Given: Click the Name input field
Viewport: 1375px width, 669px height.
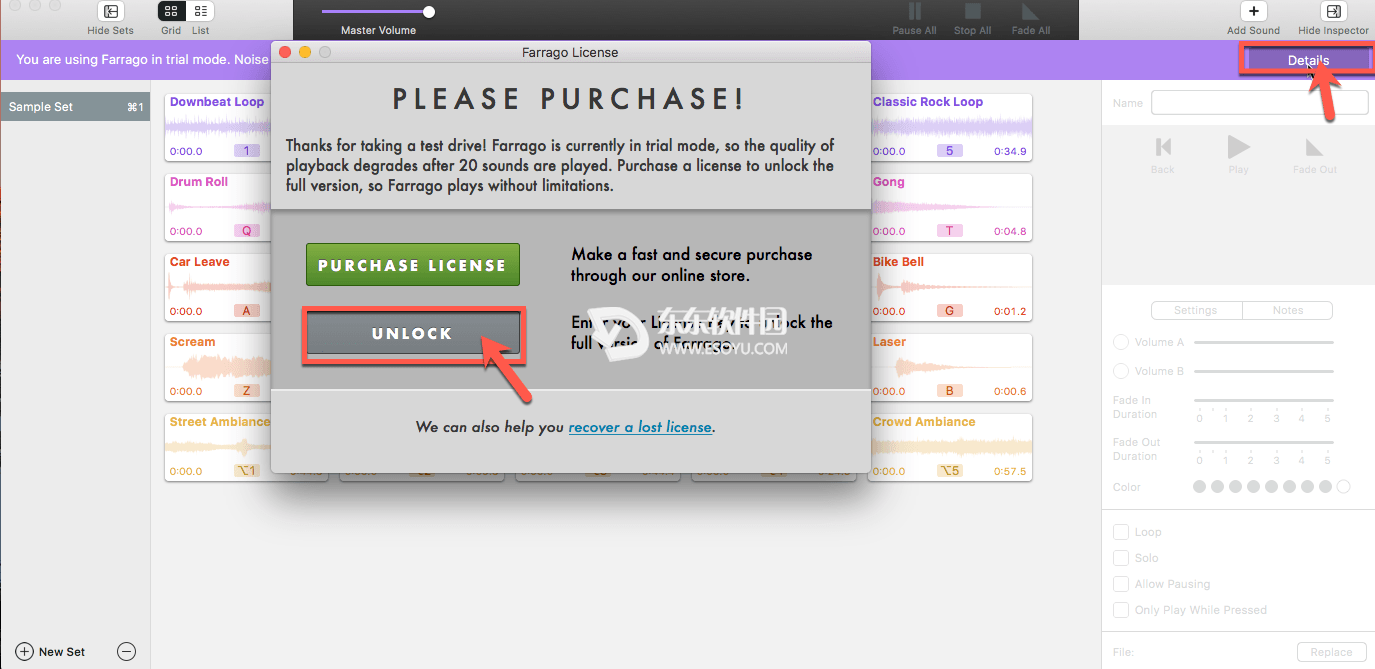Looking at the screenshot, I should pos(1260,103).
